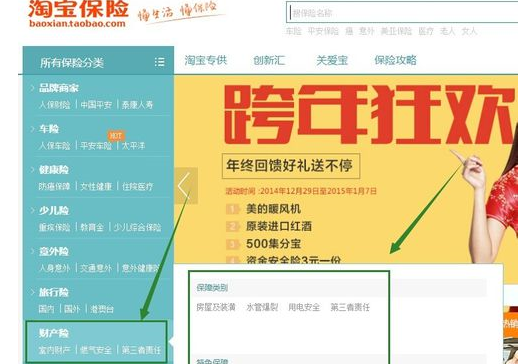
Task: Select 少儿综合保险 under 少儿险
Action: (137, 227)
